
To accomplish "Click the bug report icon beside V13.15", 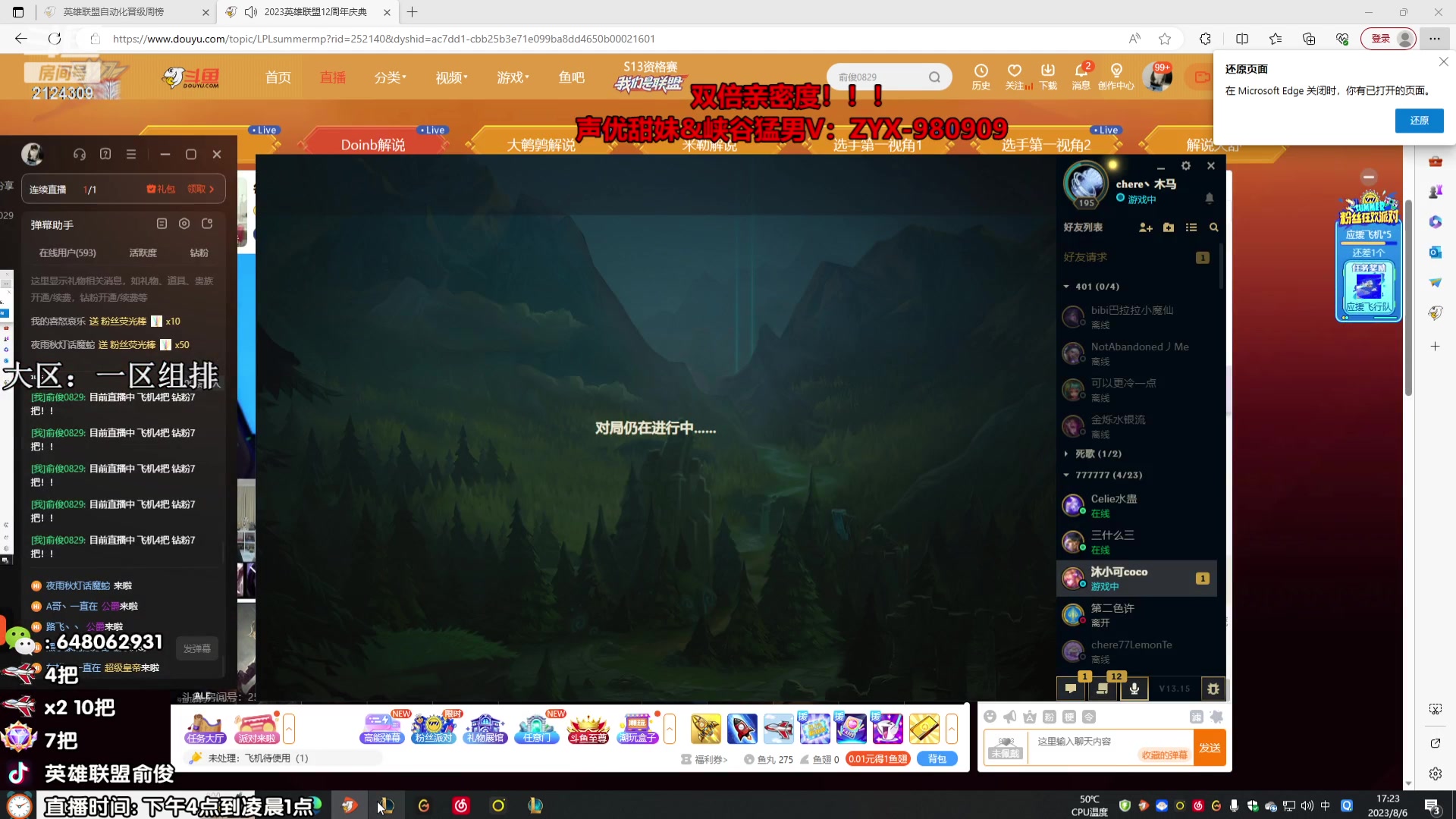I will tap(1213, 689).
